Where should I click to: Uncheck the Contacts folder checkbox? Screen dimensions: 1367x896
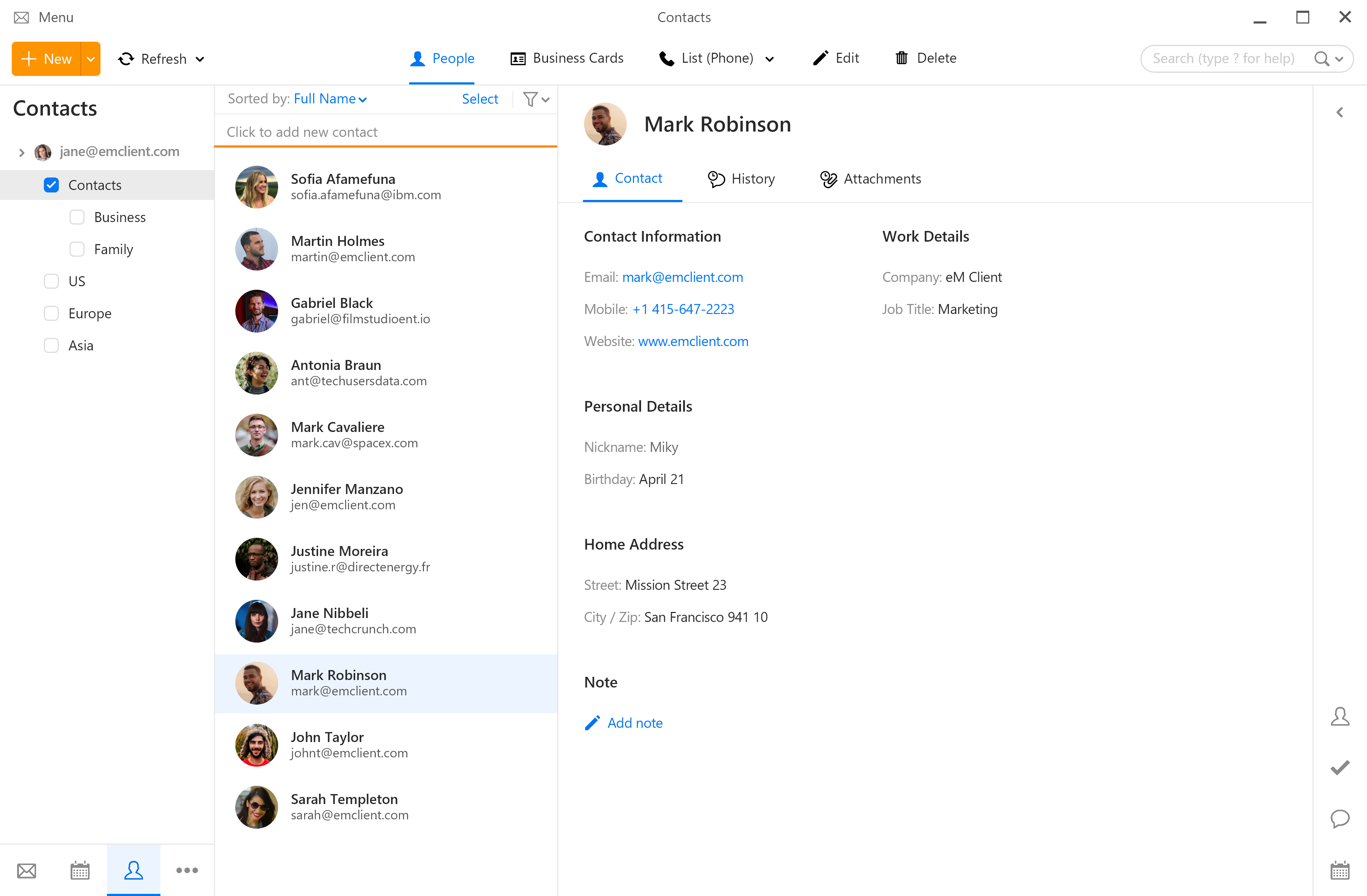click(51, 184)
